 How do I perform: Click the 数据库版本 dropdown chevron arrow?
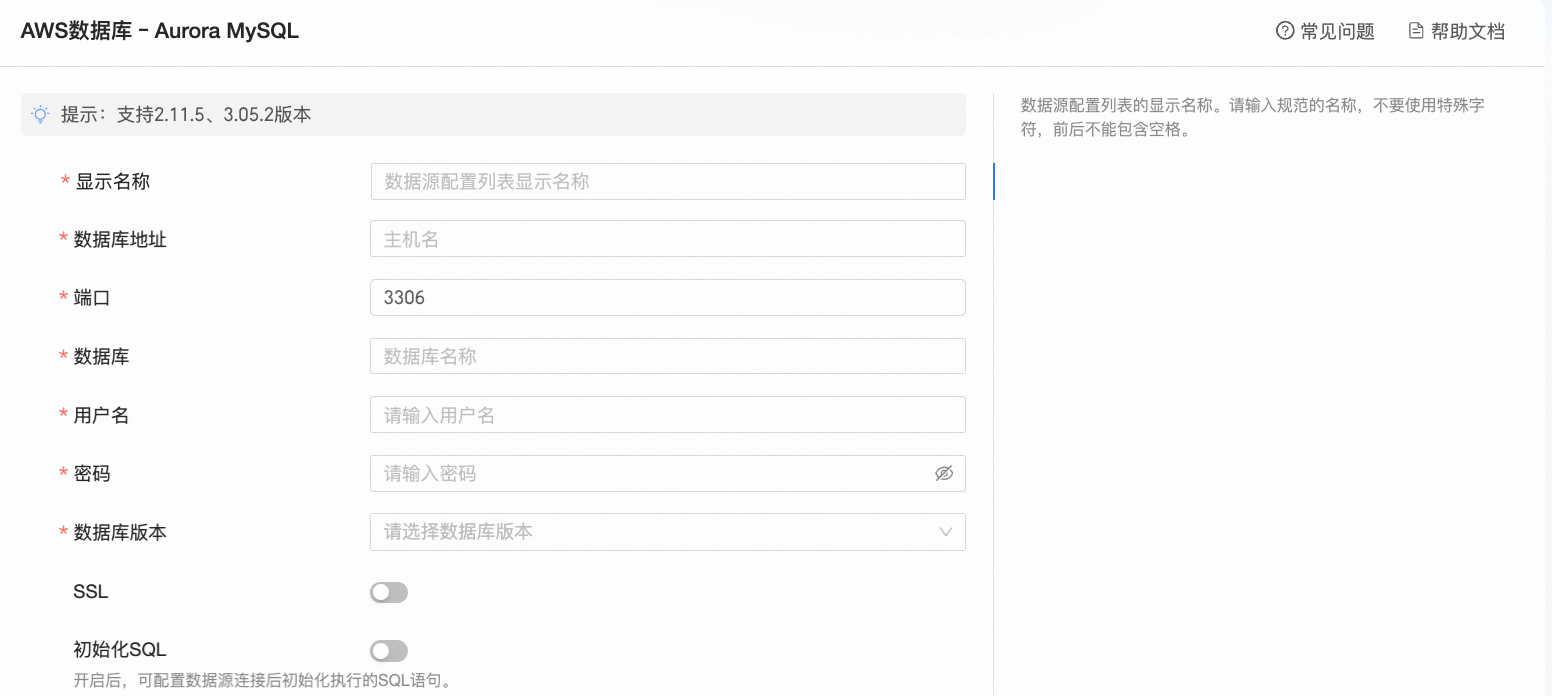pos(946,532)
